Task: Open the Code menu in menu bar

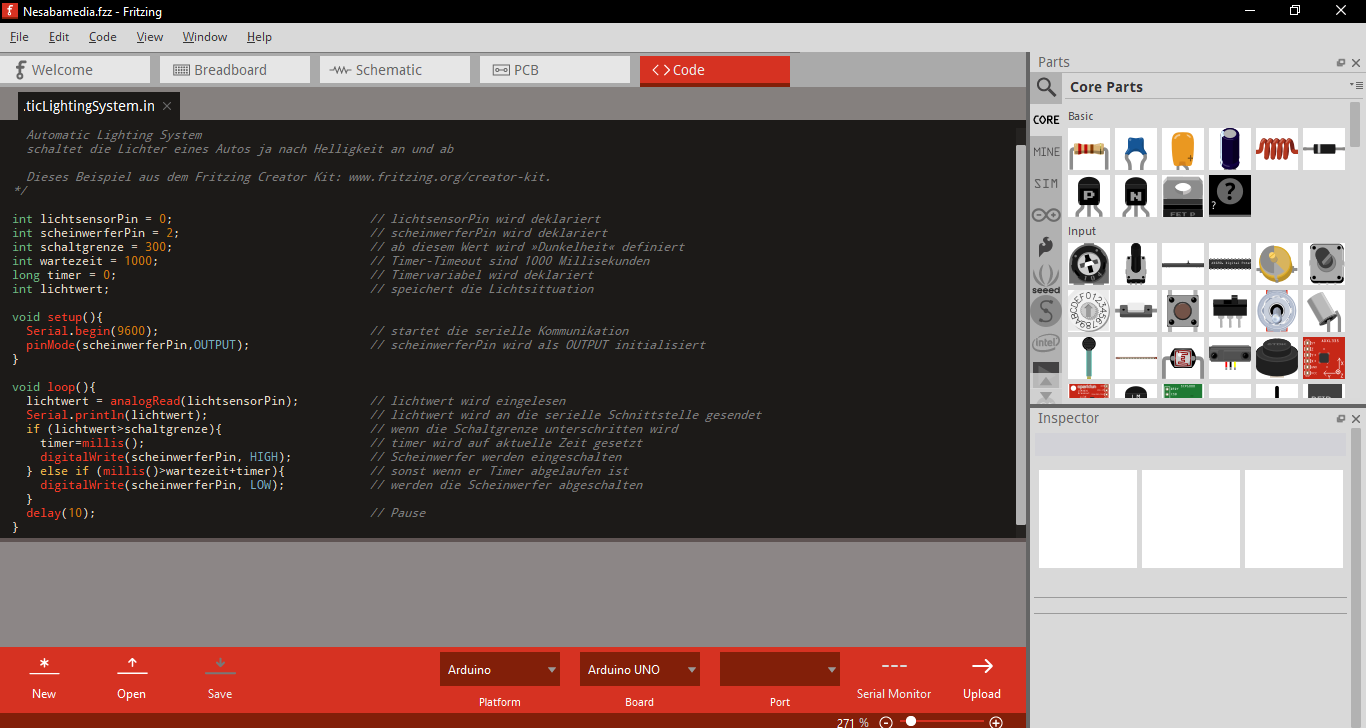Action: pyautogui.click(x=102, y=37)
